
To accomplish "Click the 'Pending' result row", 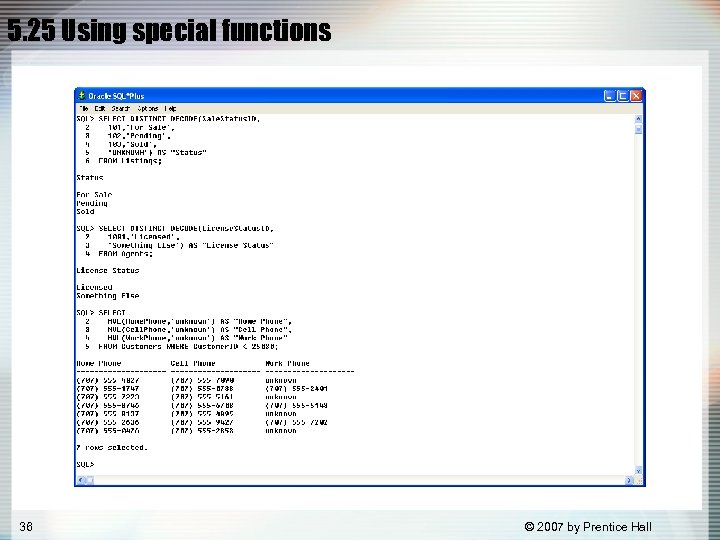I will tap(92, 203).
